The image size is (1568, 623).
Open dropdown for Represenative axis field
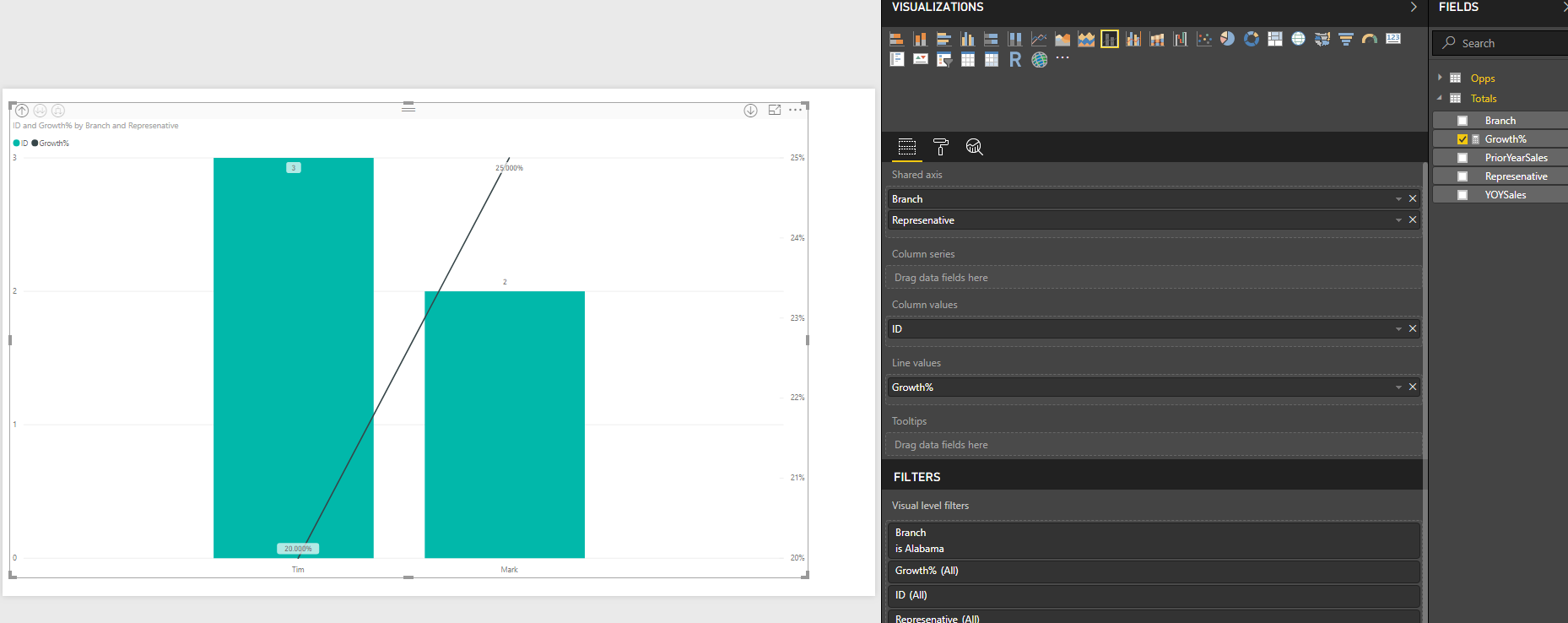(x=1398, y=220)
